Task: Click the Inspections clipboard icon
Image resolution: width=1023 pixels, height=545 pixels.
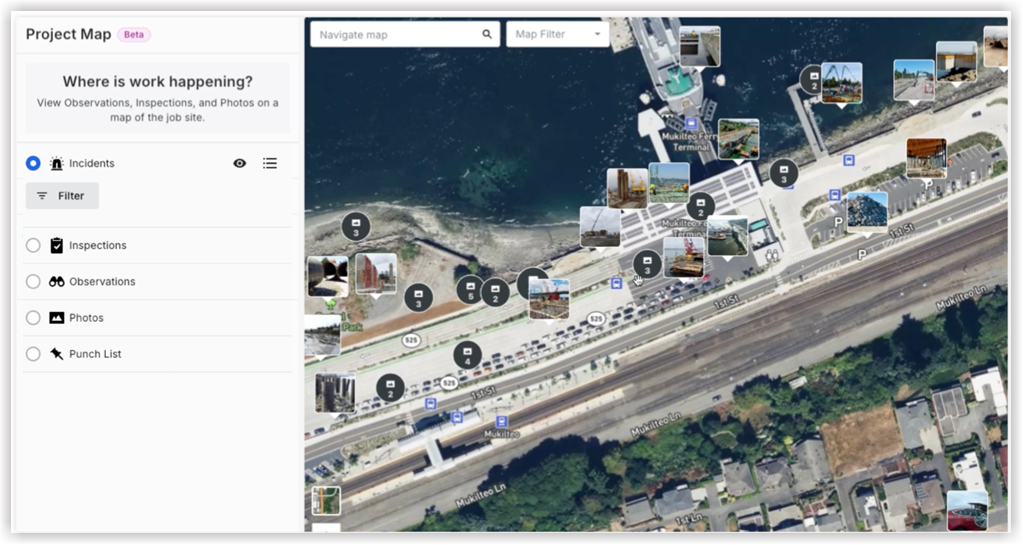Action: click(57, 245)
